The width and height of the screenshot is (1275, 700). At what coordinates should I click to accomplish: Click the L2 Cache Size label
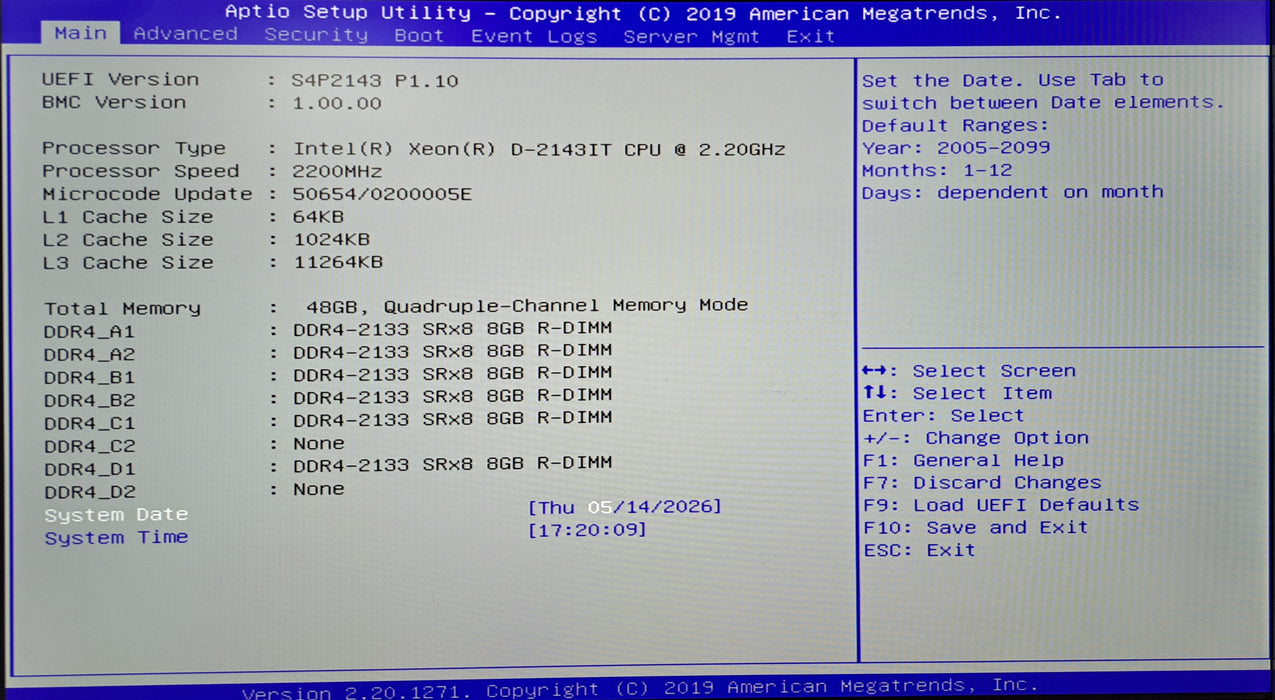coord(128,240)
